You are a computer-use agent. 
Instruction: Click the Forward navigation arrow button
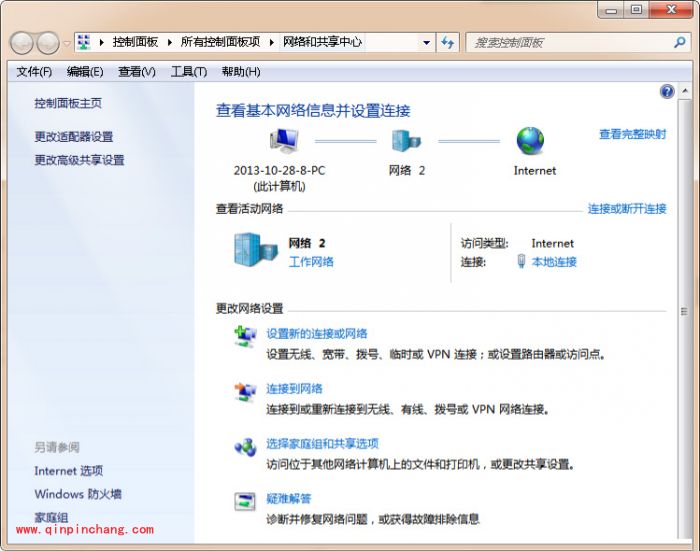pyautogui.click(x=48, y=43)
